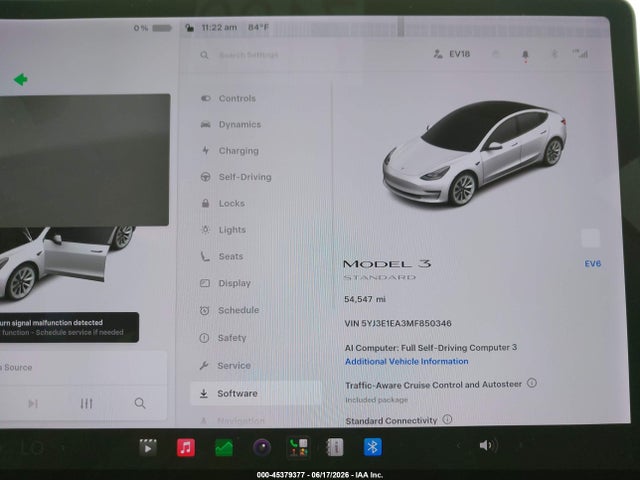Open the media search magnifier icon
Viewport: 640px width, 480px height.
(140, 403)
